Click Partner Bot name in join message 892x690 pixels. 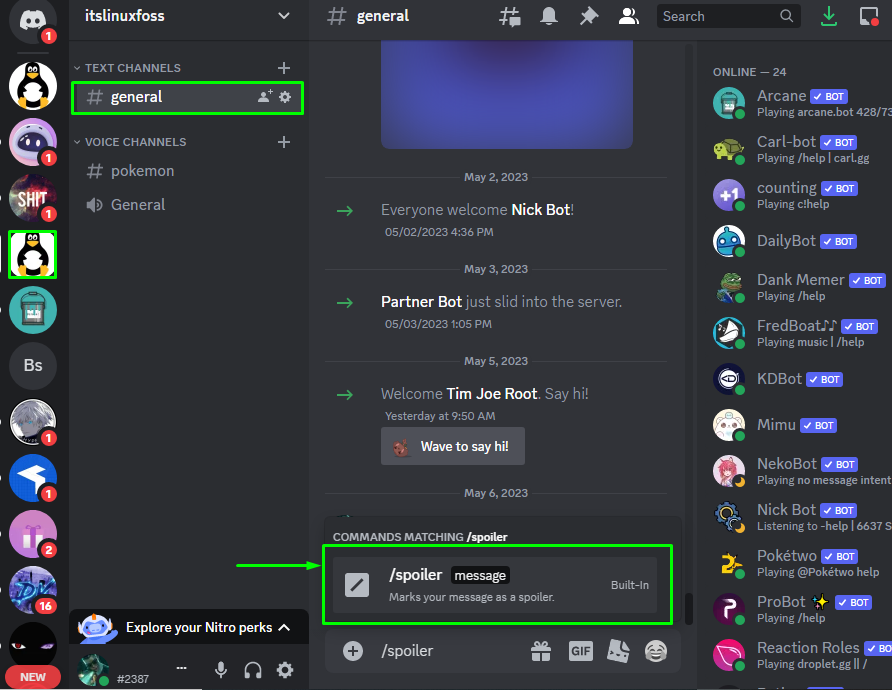[x=422, y=302]
